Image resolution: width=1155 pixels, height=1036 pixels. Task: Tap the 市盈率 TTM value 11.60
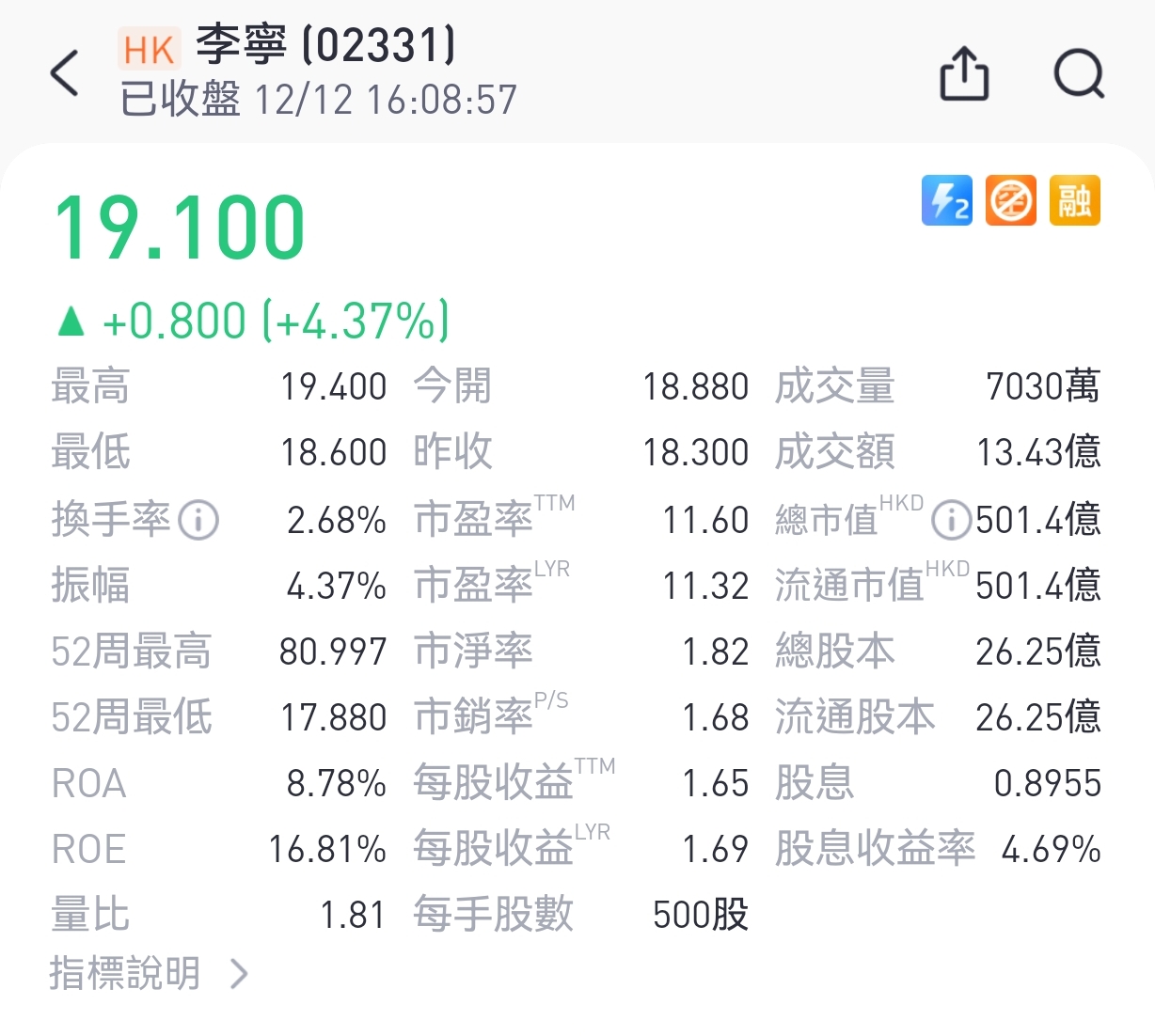coord(706,520)
